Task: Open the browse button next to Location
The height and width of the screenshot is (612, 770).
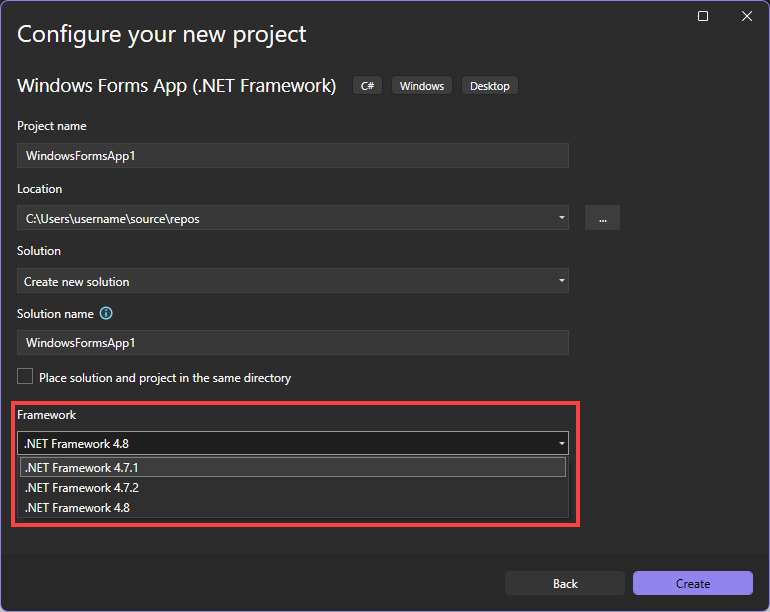Action: [602, 218]
